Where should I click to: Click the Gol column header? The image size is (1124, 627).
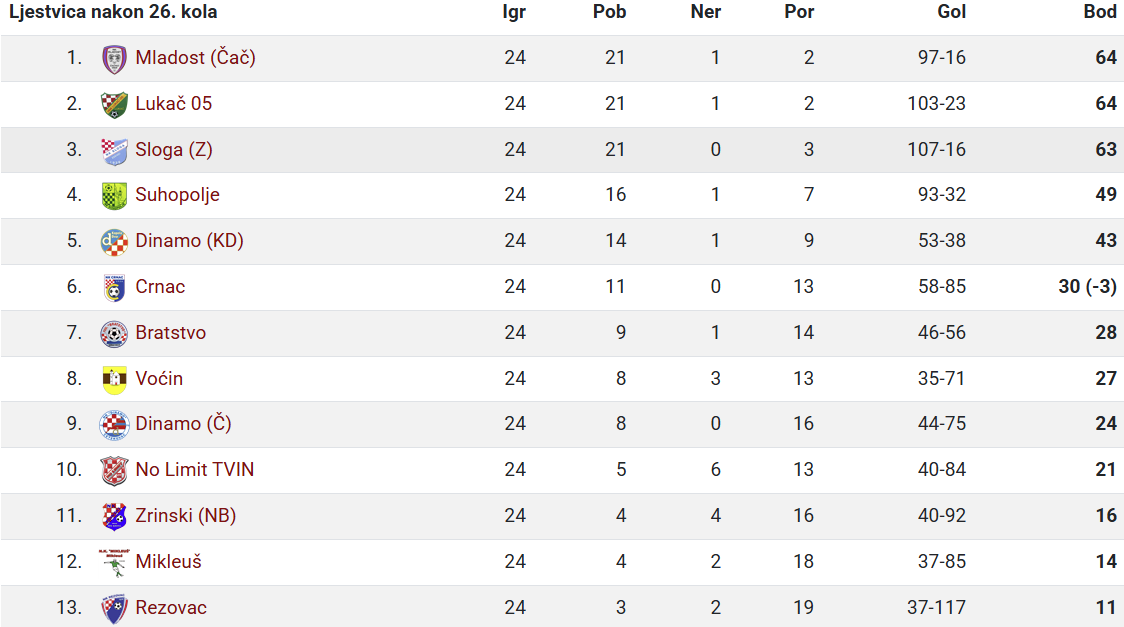(x=951, y=12)
